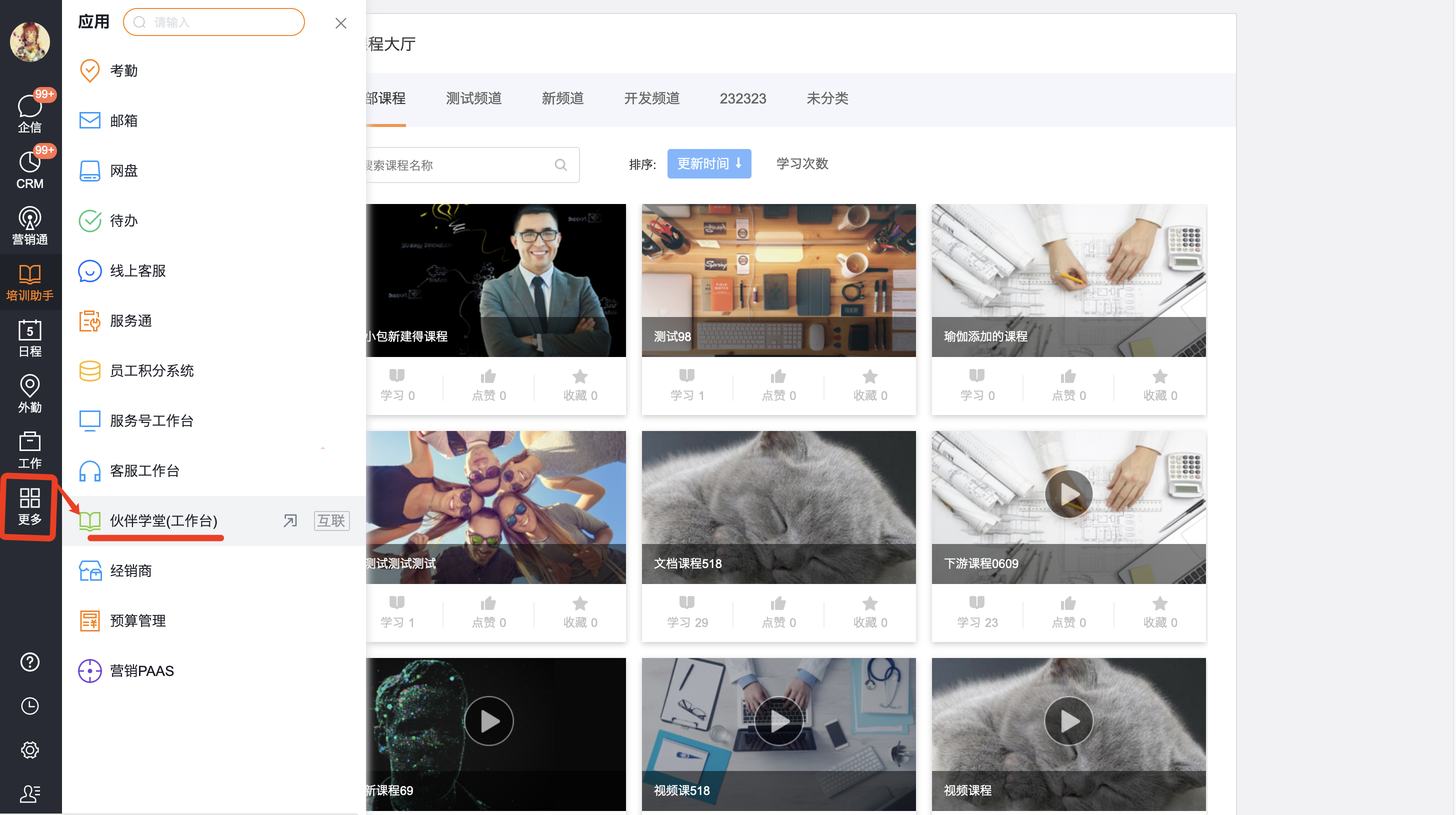The image size is (1456, 815).
Task: Open the 营销PAAS app
Action: [x=213, y=671]
